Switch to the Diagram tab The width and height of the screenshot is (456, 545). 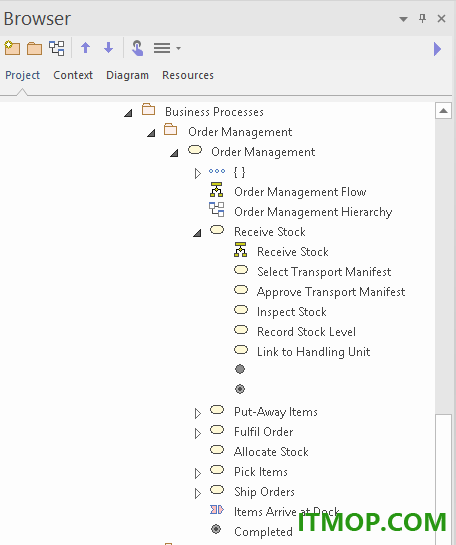click(x=128, y=75)
